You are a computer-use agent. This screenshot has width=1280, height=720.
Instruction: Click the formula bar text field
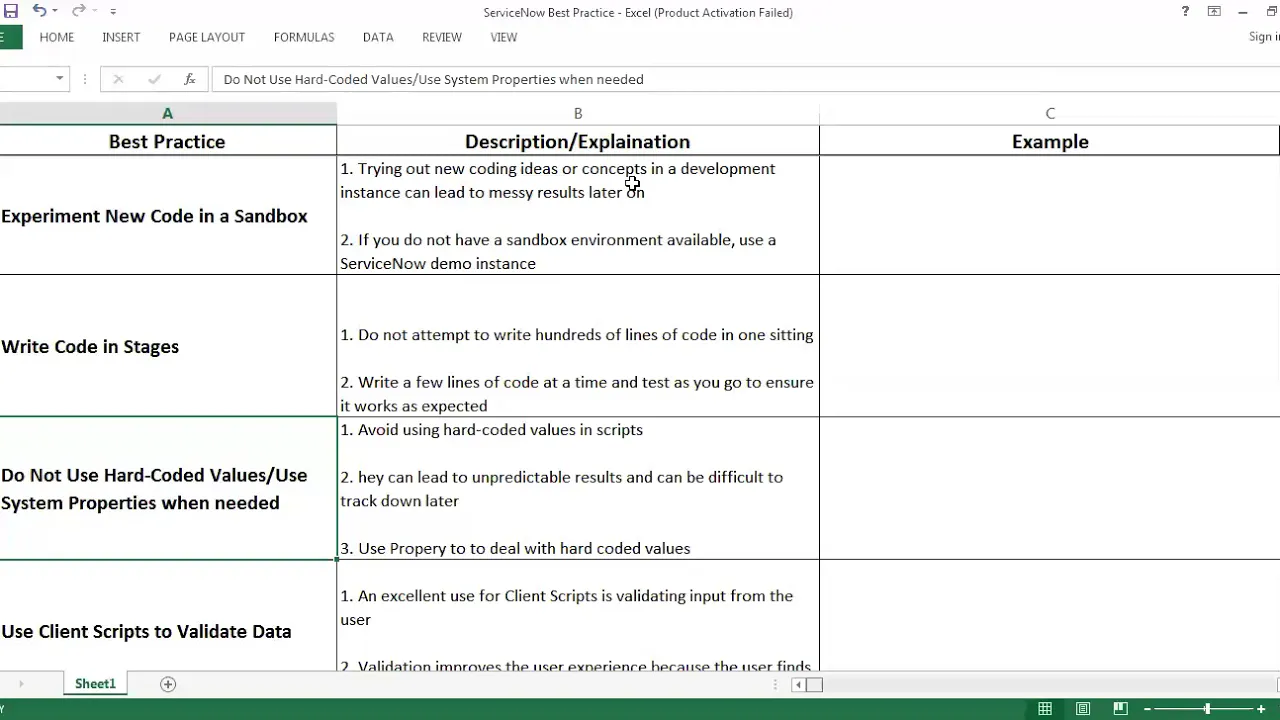700,79
